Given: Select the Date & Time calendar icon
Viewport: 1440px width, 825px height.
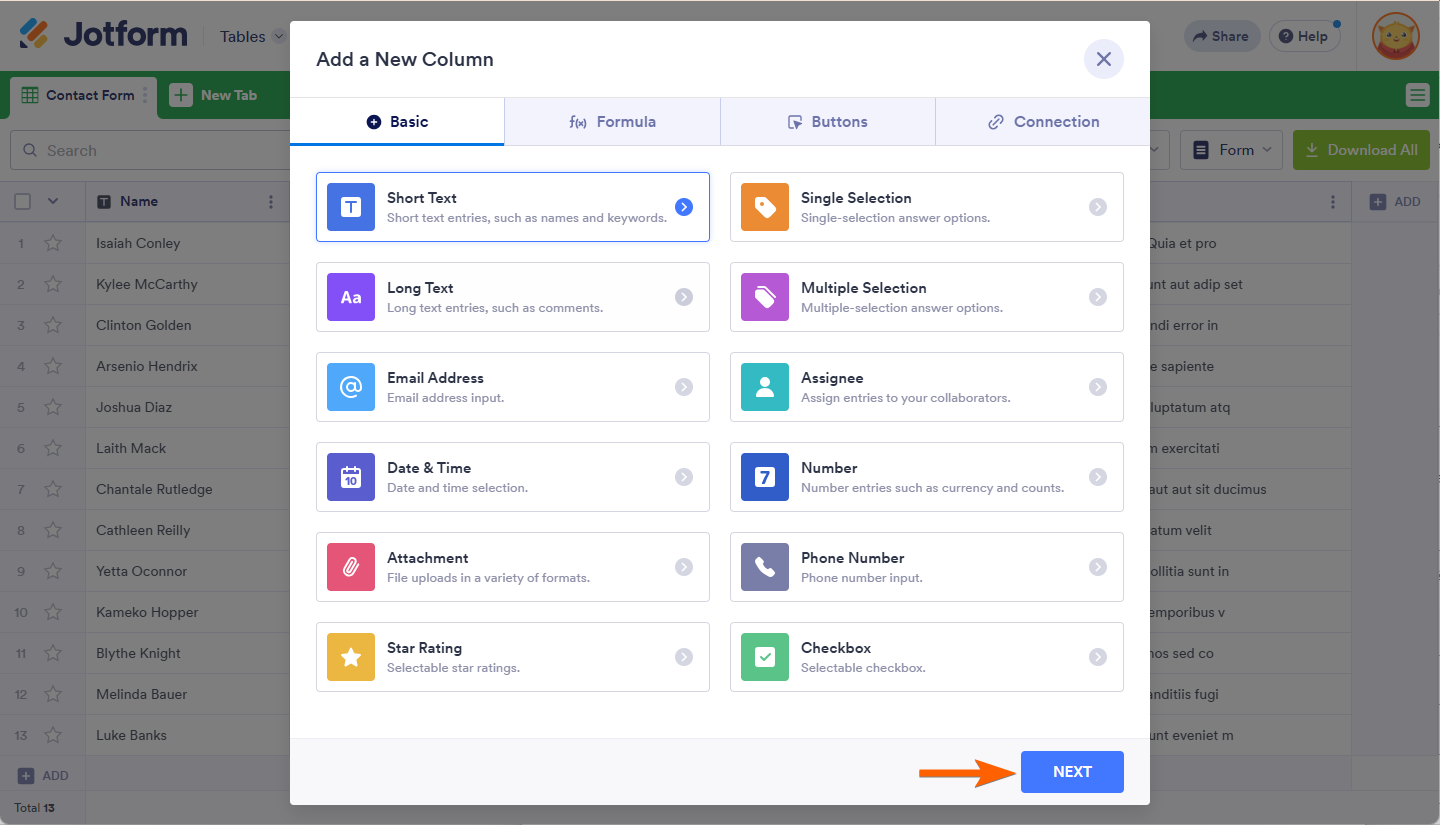Looking at the screenshot, I should (x=351, y=477).
